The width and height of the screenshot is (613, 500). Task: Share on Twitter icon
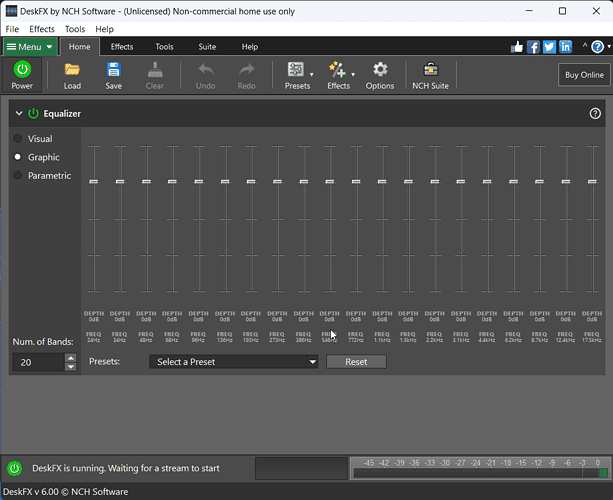click(549, 47)
